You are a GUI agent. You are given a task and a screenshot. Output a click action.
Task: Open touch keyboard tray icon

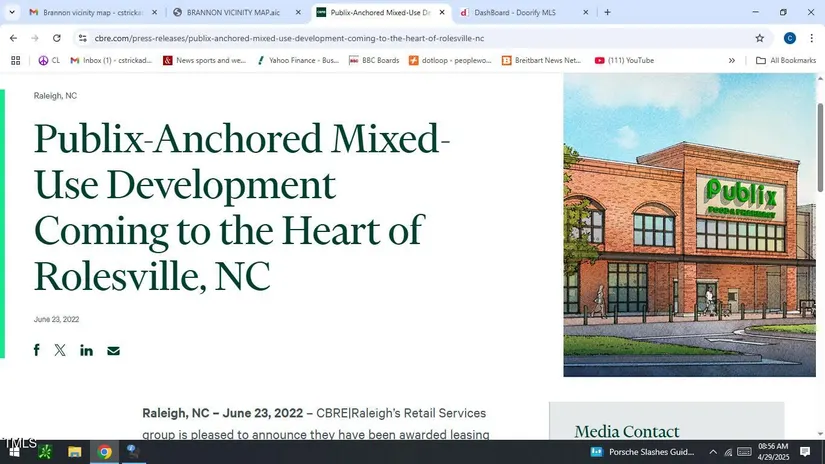pos(744,452)
